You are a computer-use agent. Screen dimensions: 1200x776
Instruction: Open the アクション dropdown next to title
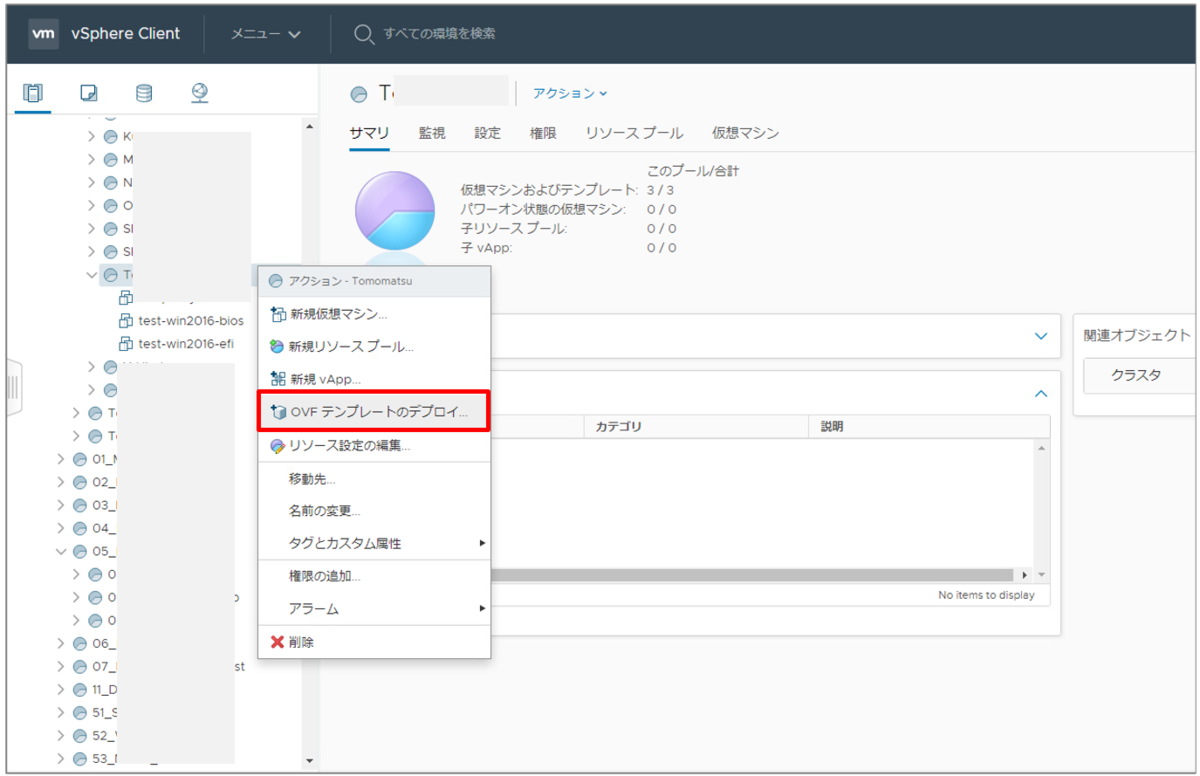coord(570,93)
